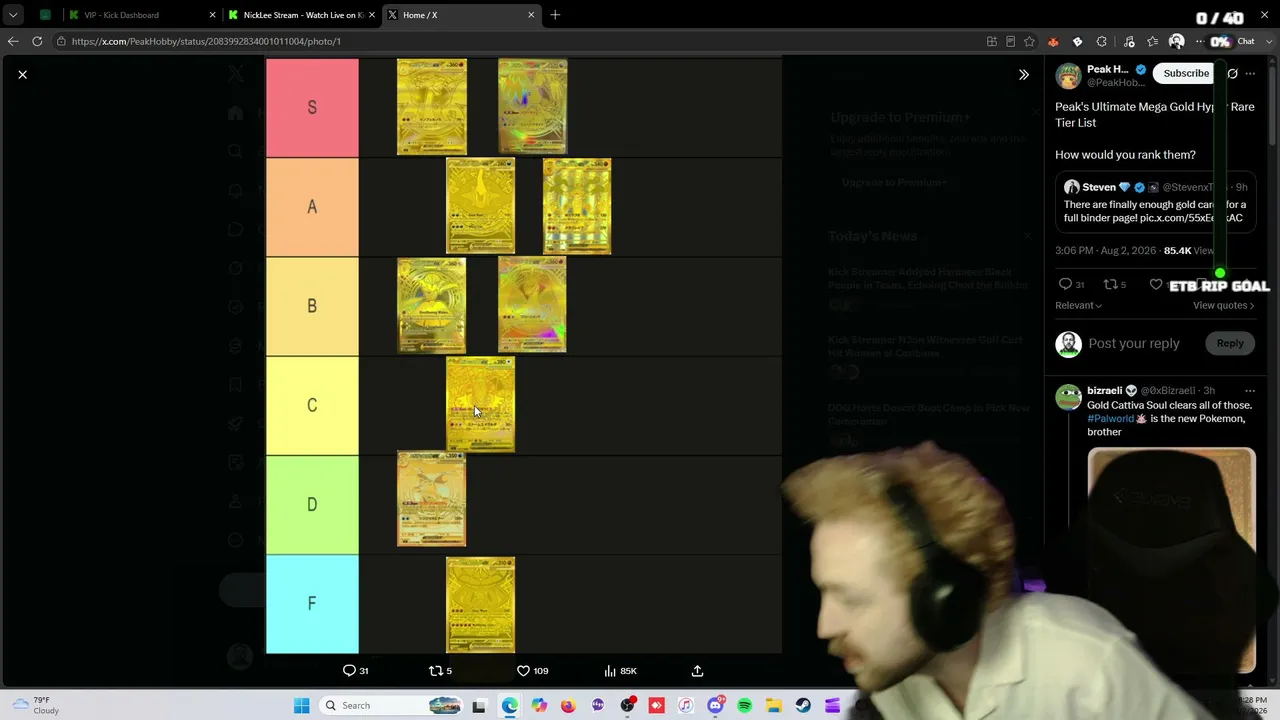This screenshot has height=720, width=1280.
Task: Open the pic.x.com link in quoted post
Action: [x=1191, y=218]
